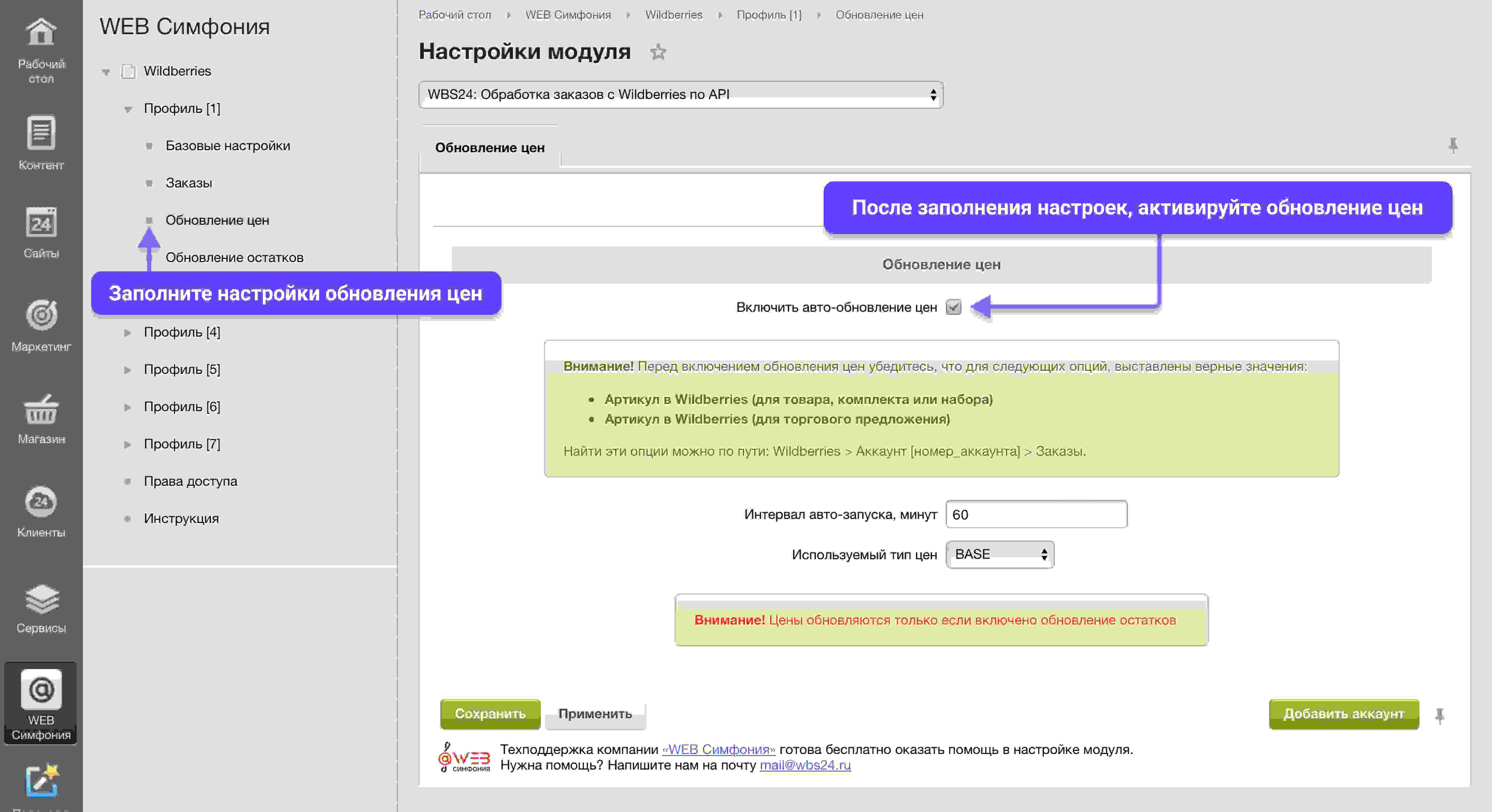Viewport: 1492px width, 812px height.
Task: Click the Интервал авто-запуска input field
Action: tap(1036, 514)
